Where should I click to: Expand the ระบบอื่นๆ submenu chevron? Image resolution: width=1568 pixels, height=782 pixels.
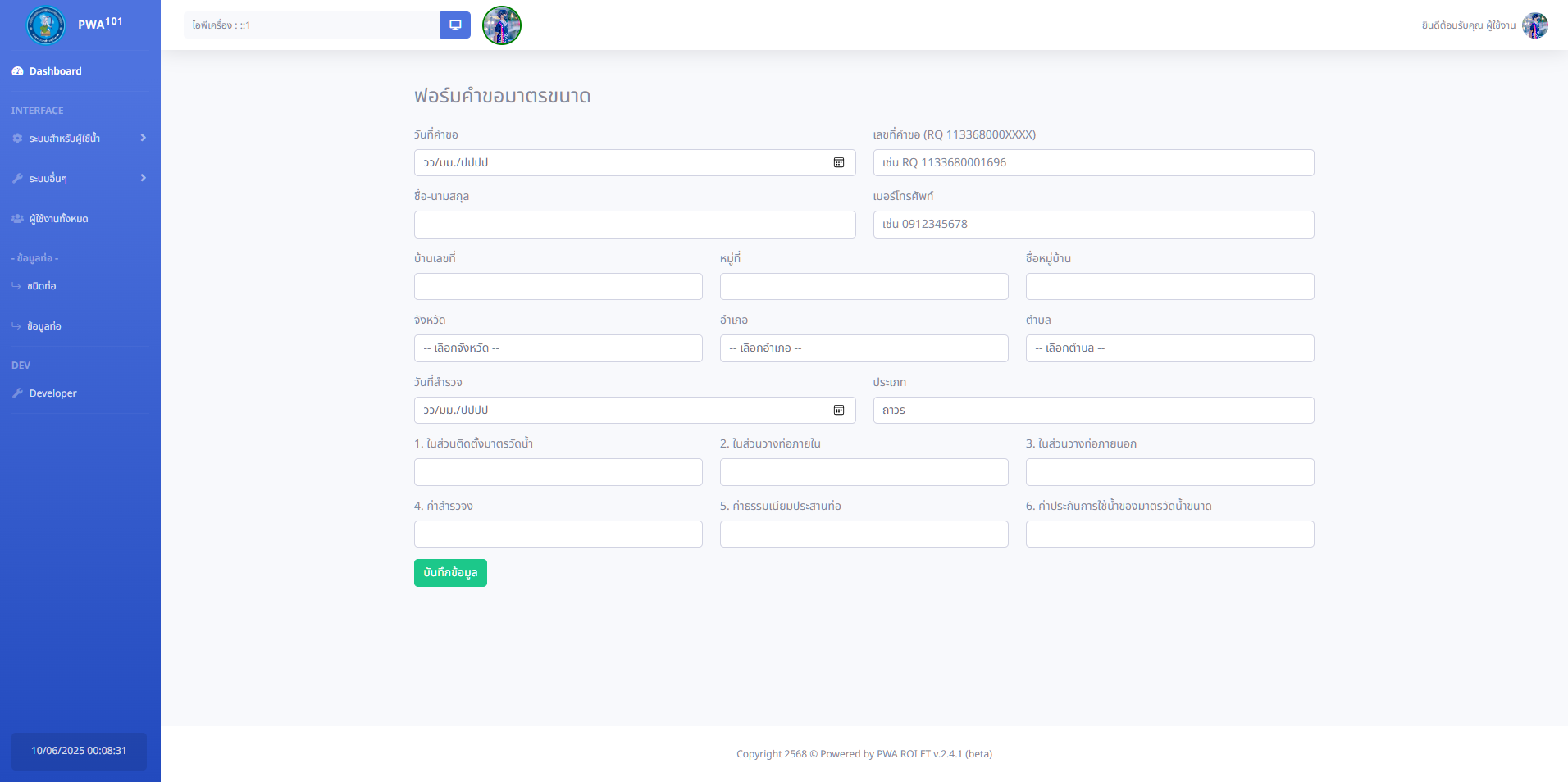(x=143, y=178)
